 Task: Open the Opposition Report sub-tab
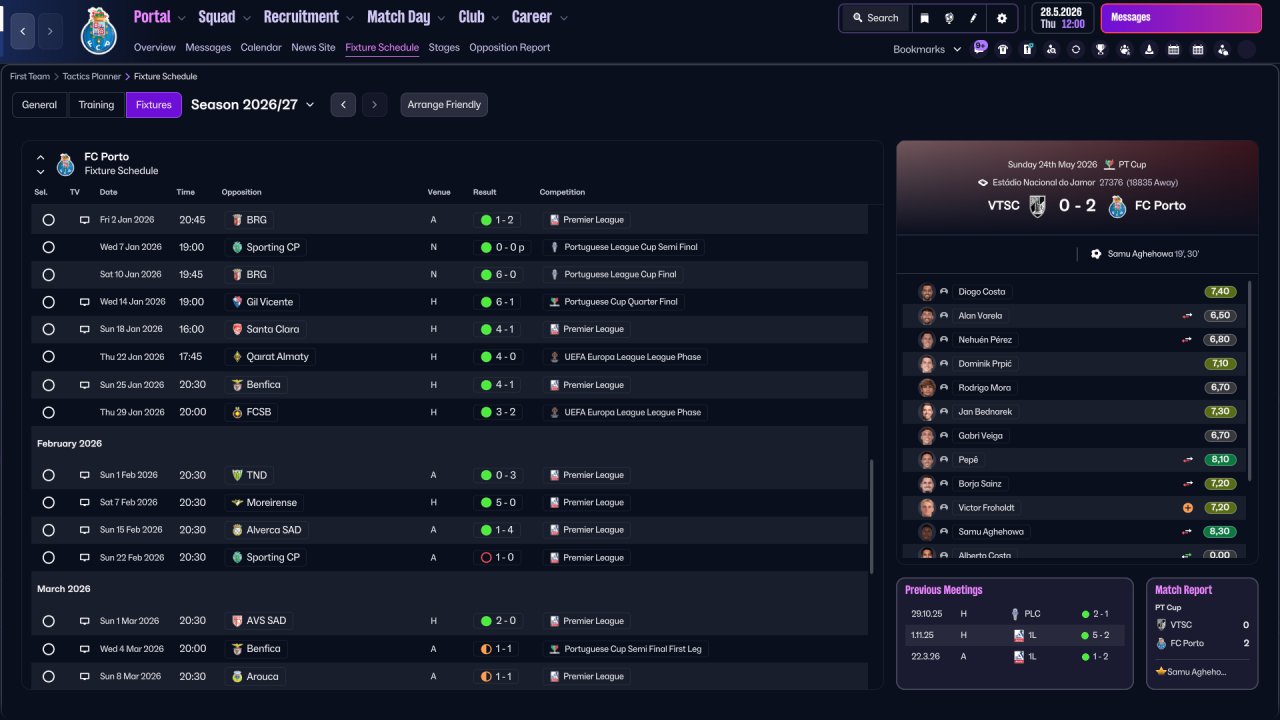(x=509, y=48)
